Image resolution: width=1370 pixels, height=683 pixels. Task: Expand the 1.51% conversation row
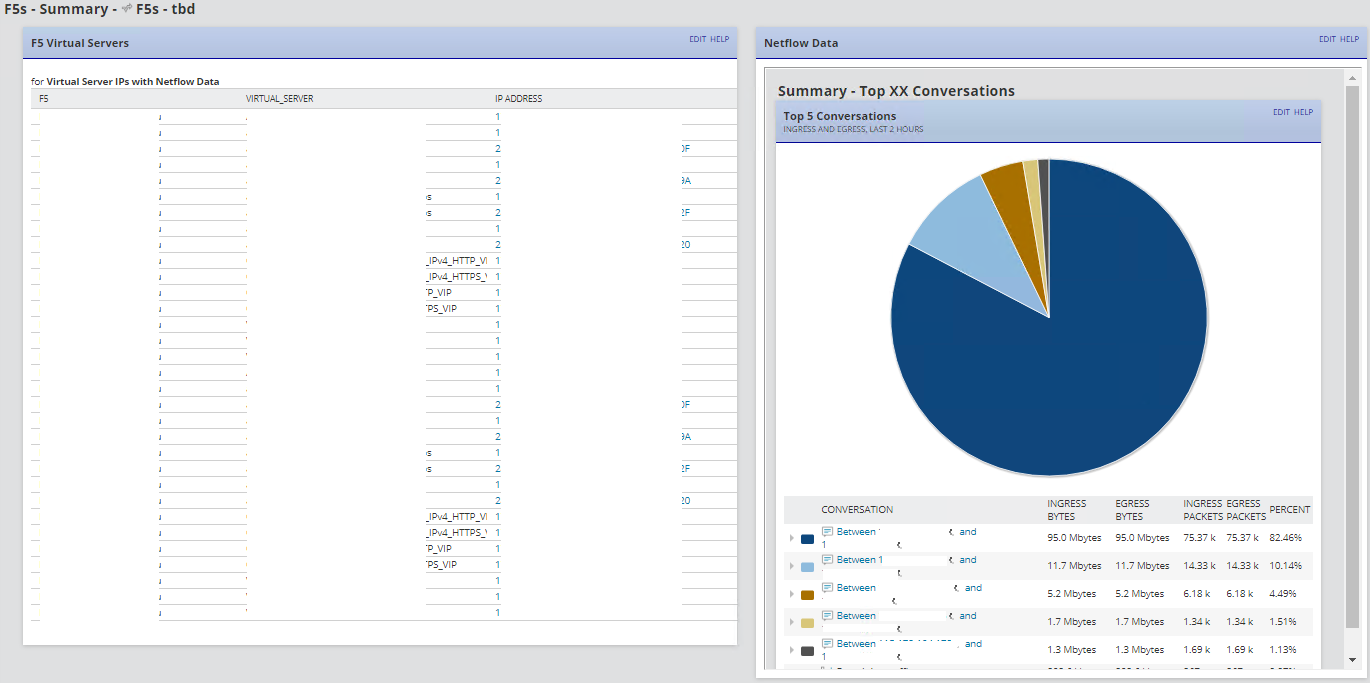point(791,622)
